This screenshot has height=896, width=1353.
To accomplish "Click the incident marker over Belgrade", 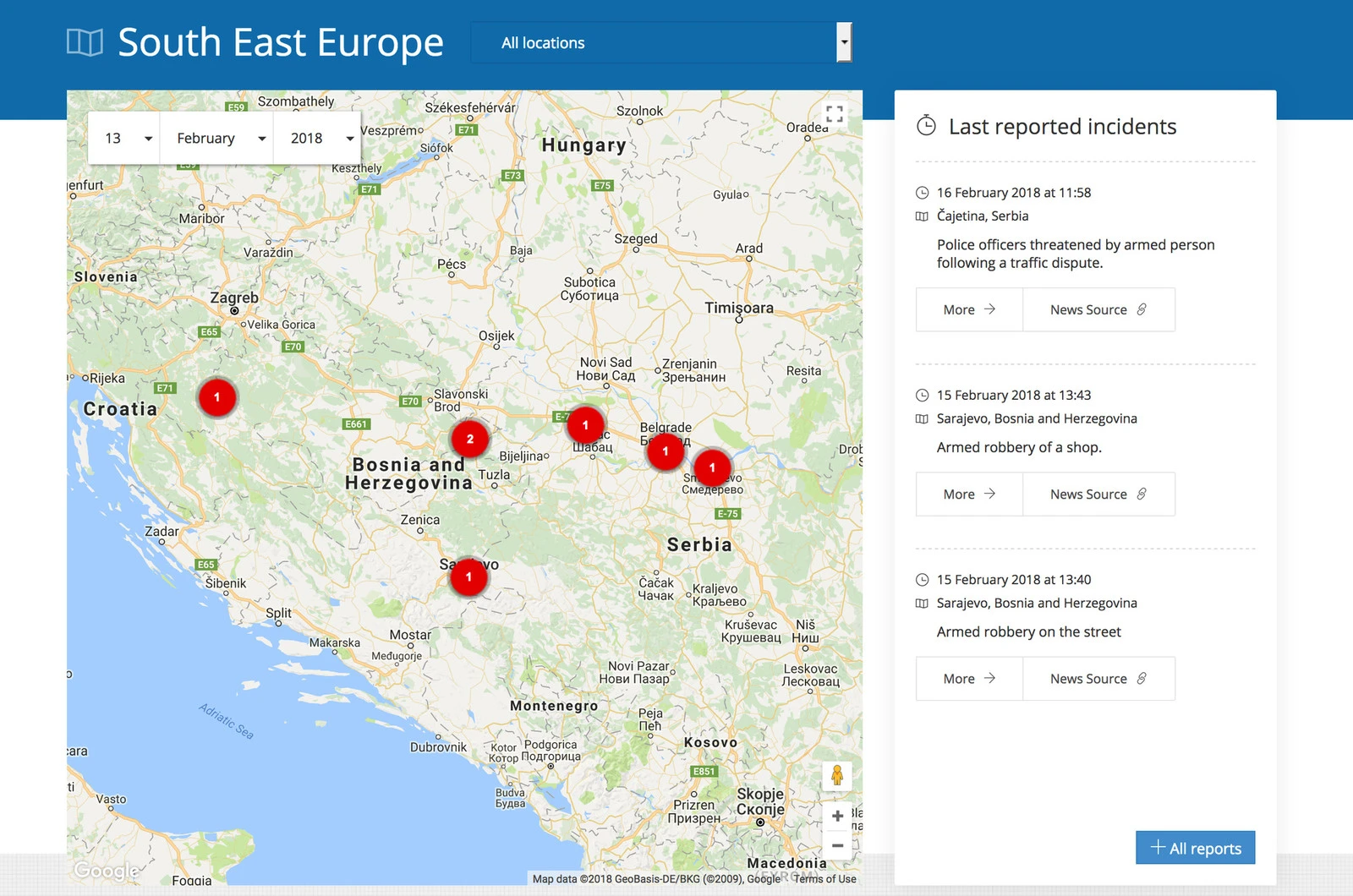I will coord(666,451).
